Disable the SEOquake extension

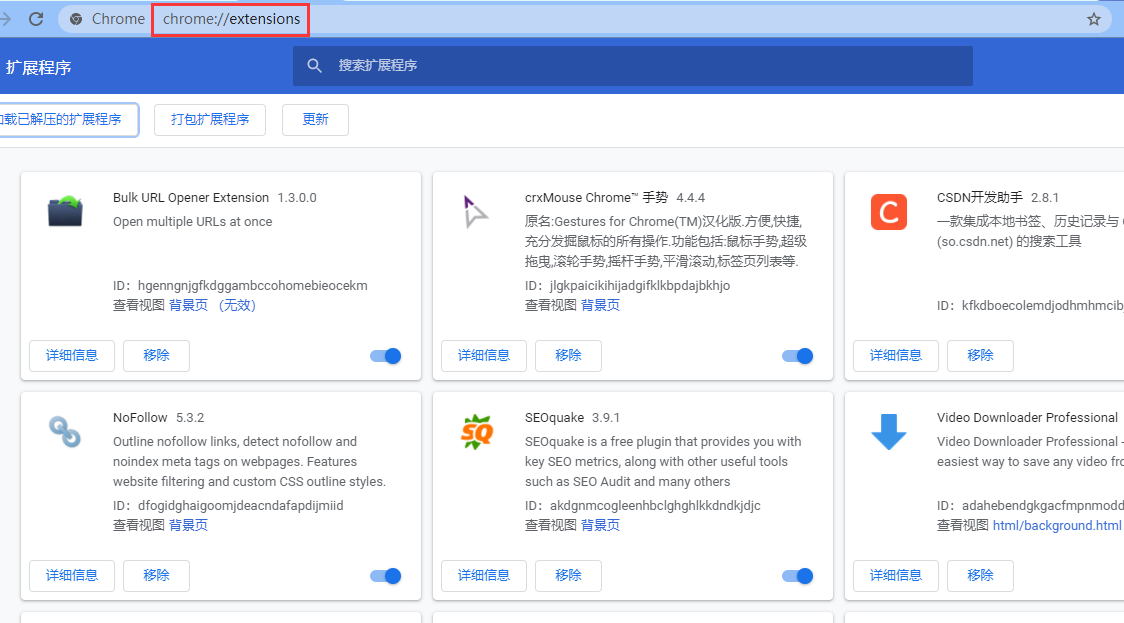point(797,575)
